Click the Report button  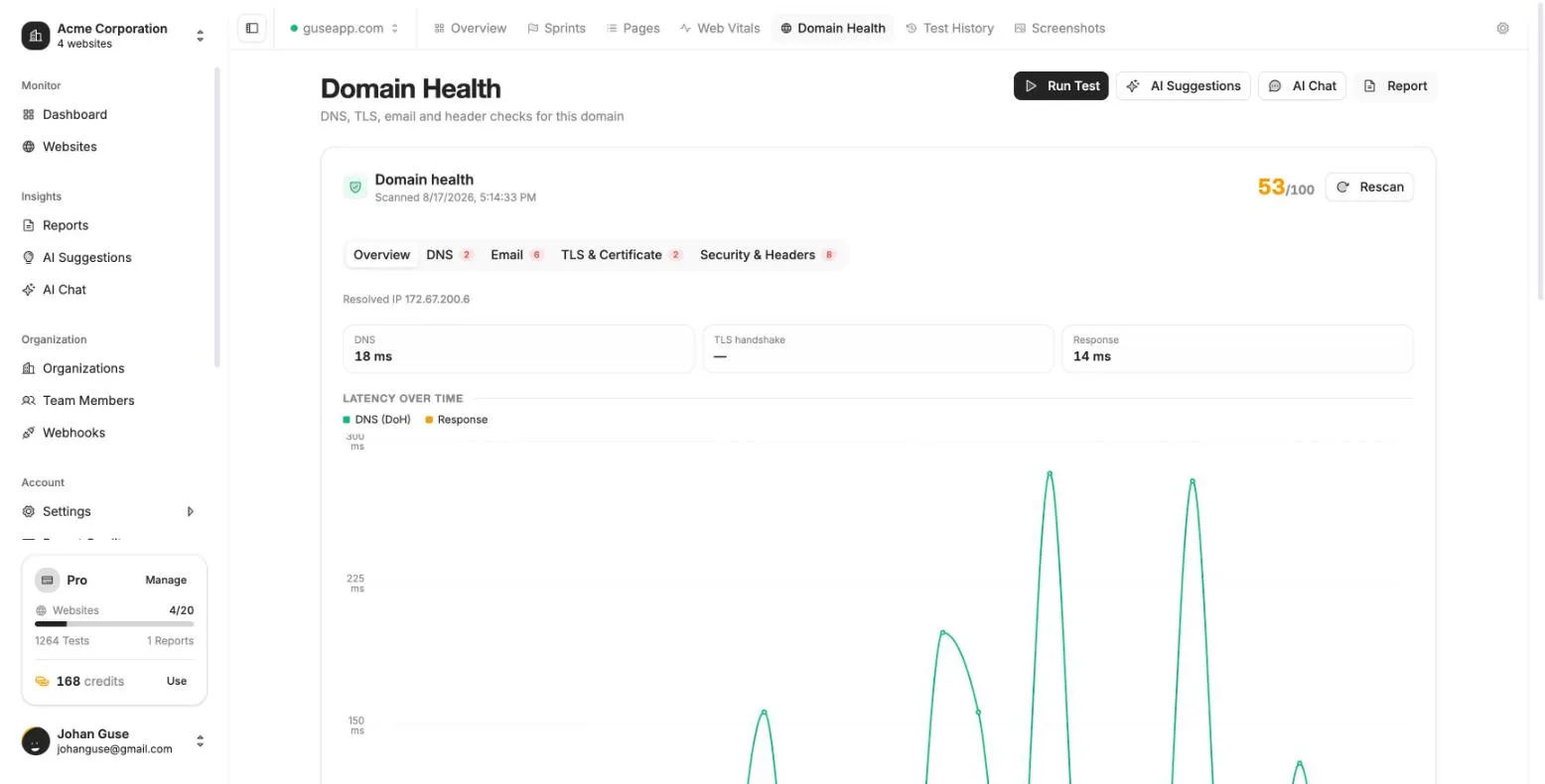point(1395,86)
